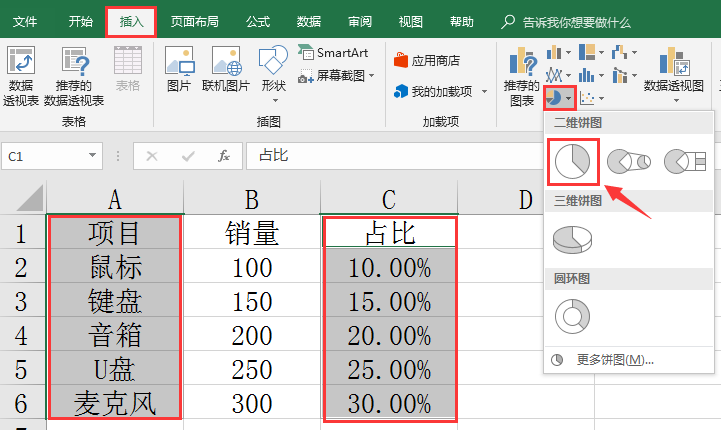Insert a Picture (图片)
721x430 pixels.
[x=179, y=69]
